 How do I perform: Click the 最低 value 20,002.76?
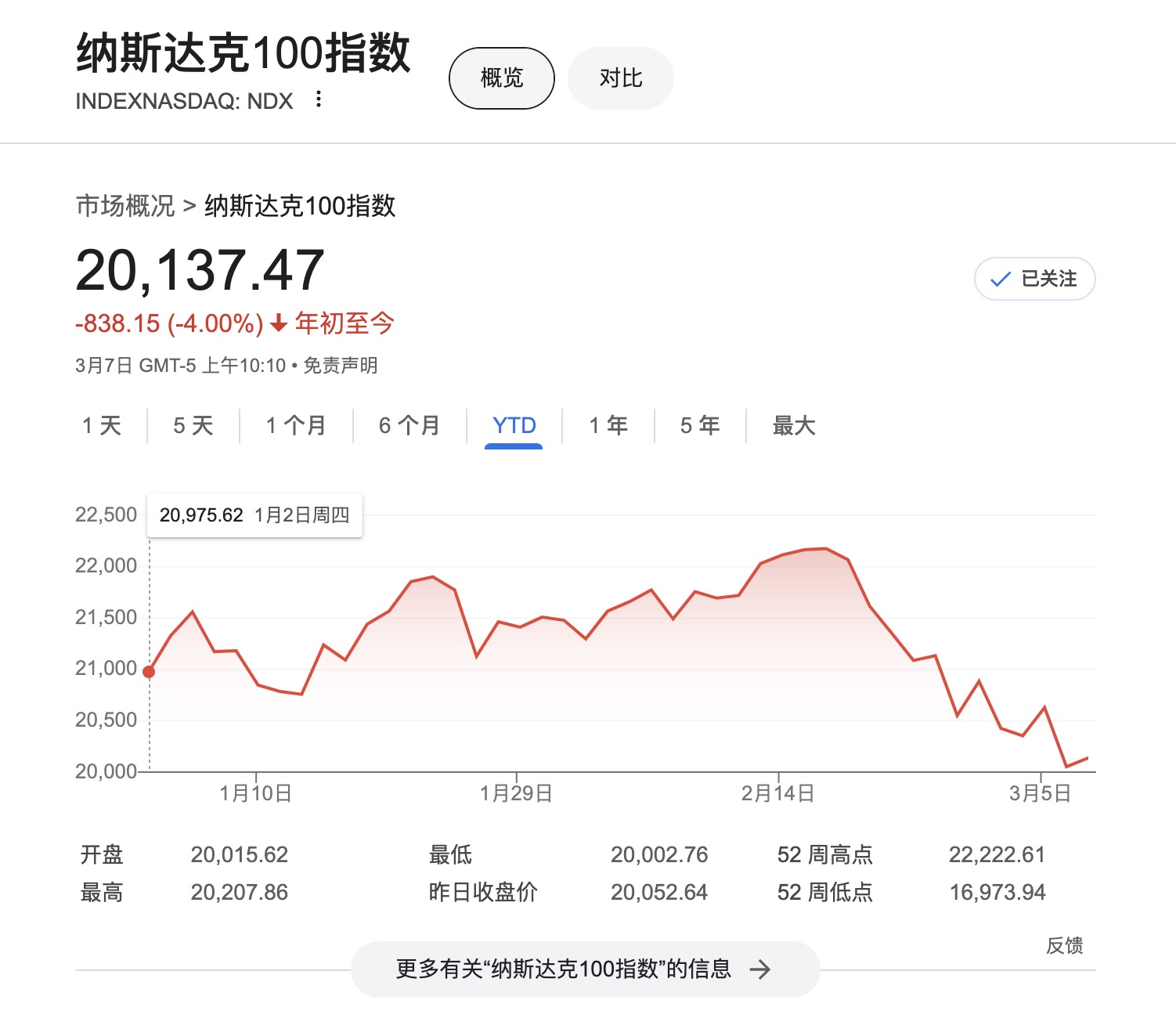(659, 854)
